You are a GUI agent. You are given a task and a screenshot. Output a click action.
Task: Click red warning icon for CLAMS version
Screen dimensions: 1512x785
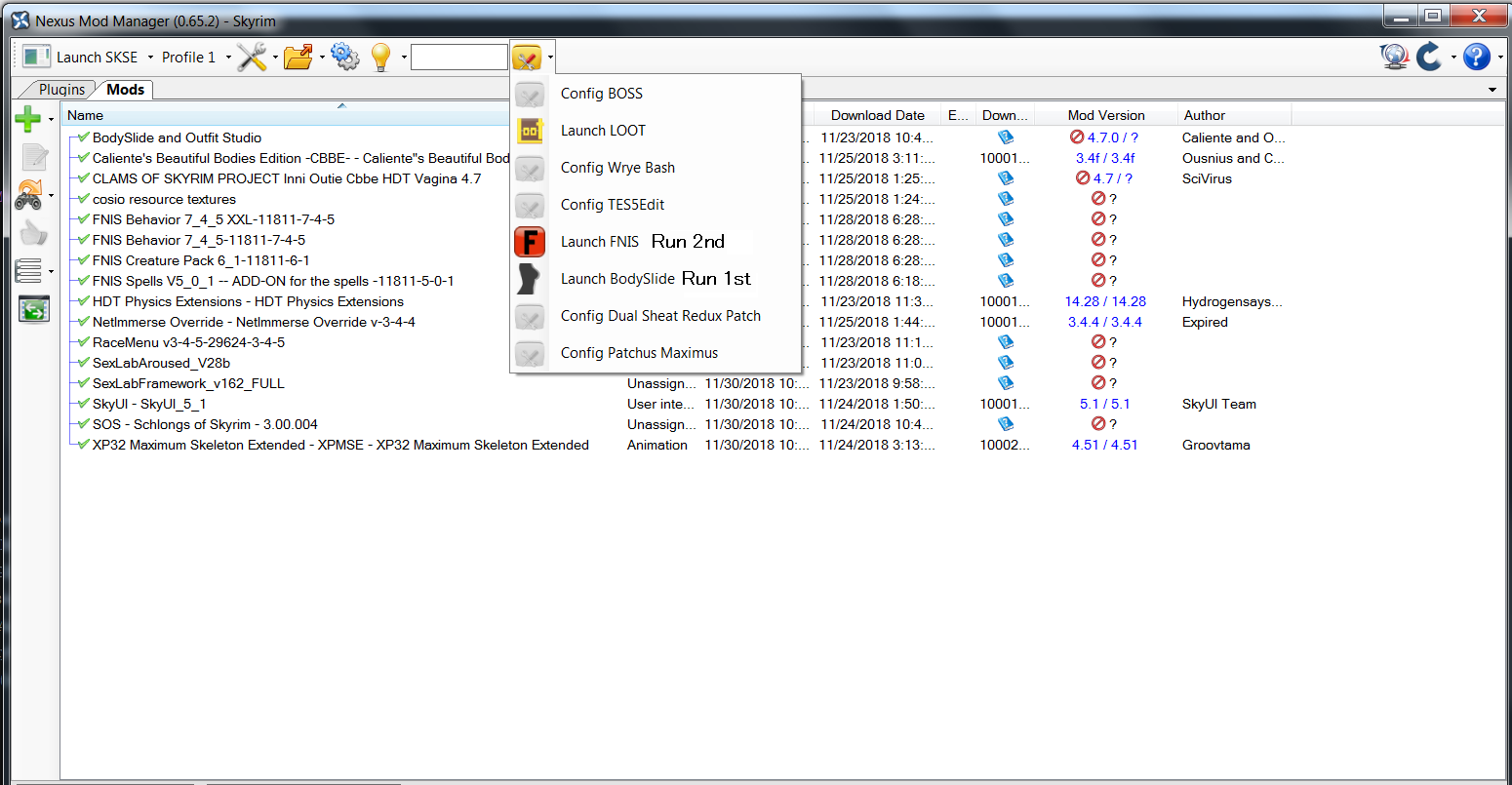pyautogui.click(x=1083, y=178)
